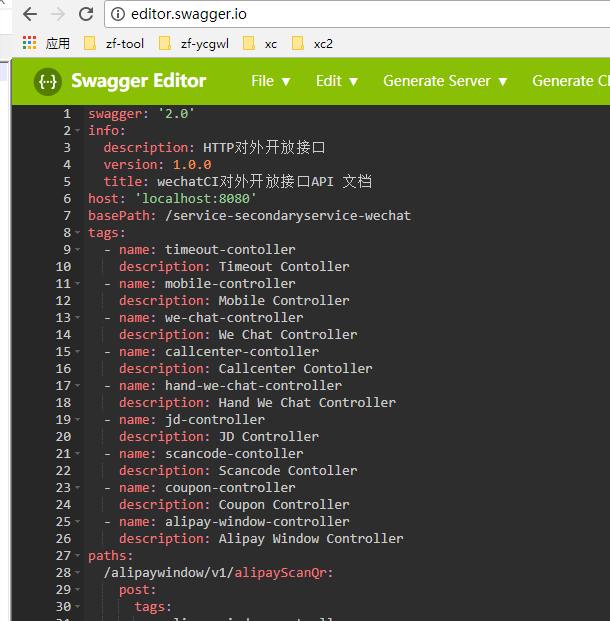Fold the alipayScanQr path at line 28
The image size is (610, 621).
click(78, 573)
